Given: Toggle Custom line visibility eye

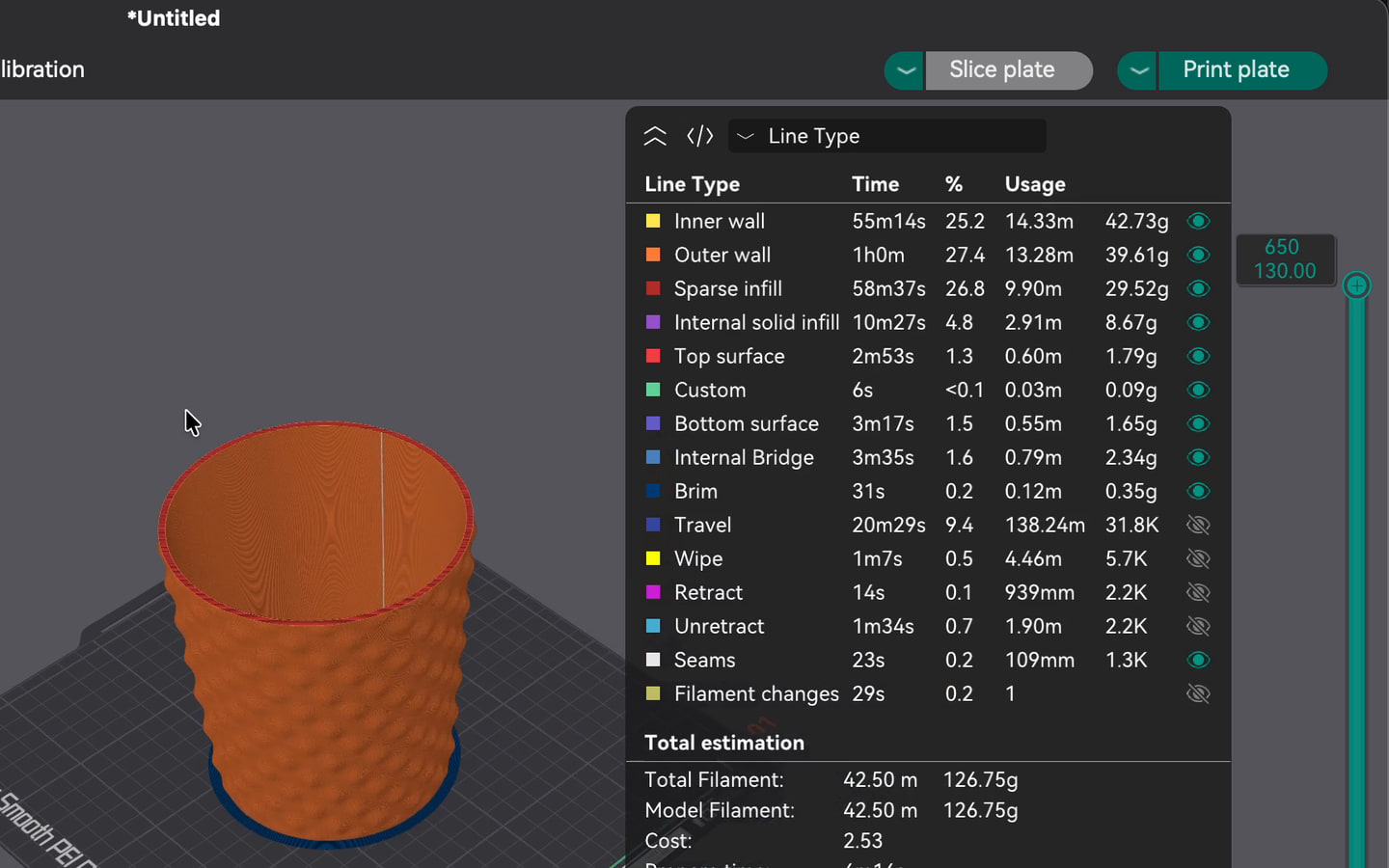Looking at the screenshot, I should 1198,390.
